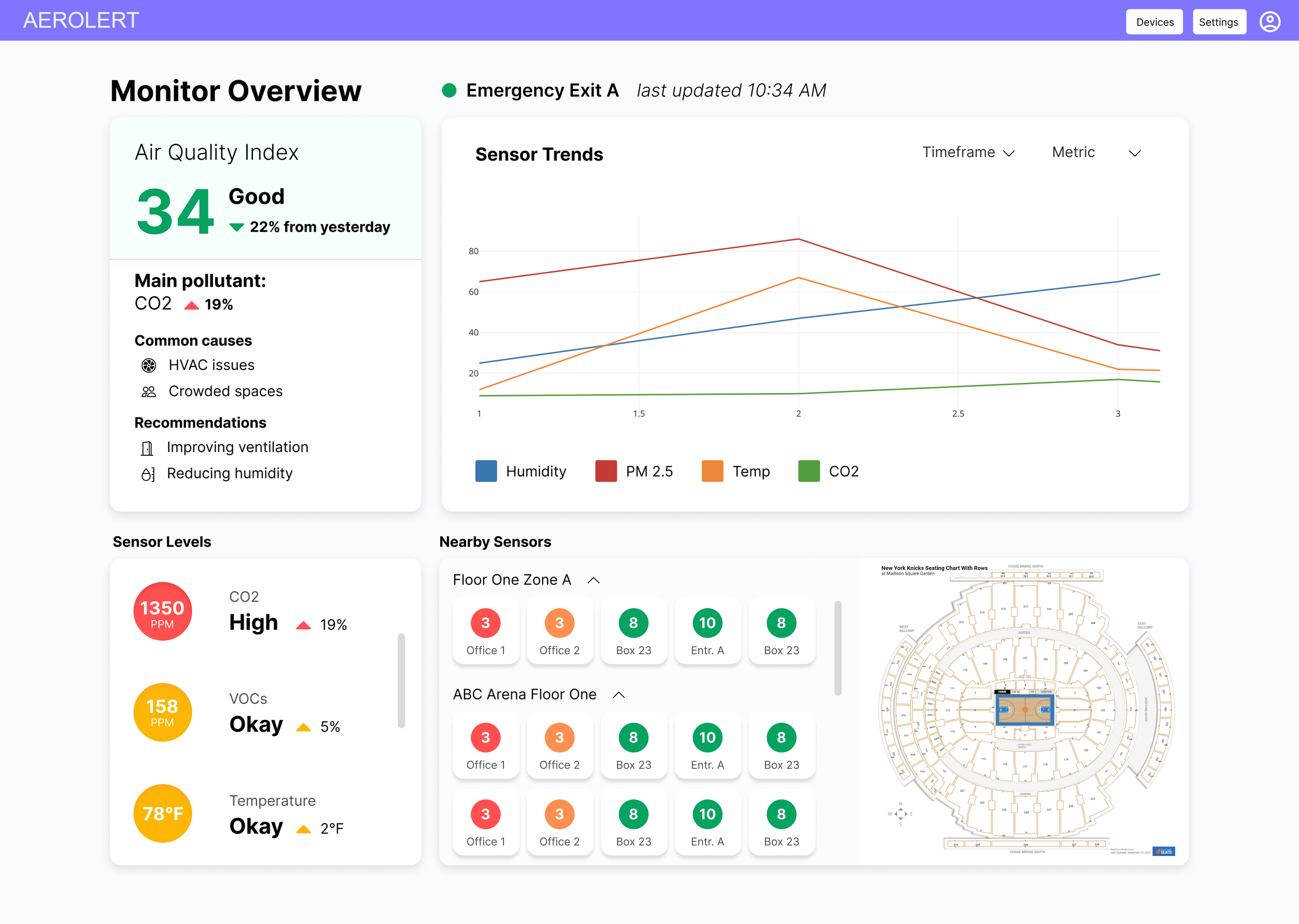Image resolution: width=1299 pixels, height=924 pixels.
Task: Open the Devices page
Action: (1154, 22)
